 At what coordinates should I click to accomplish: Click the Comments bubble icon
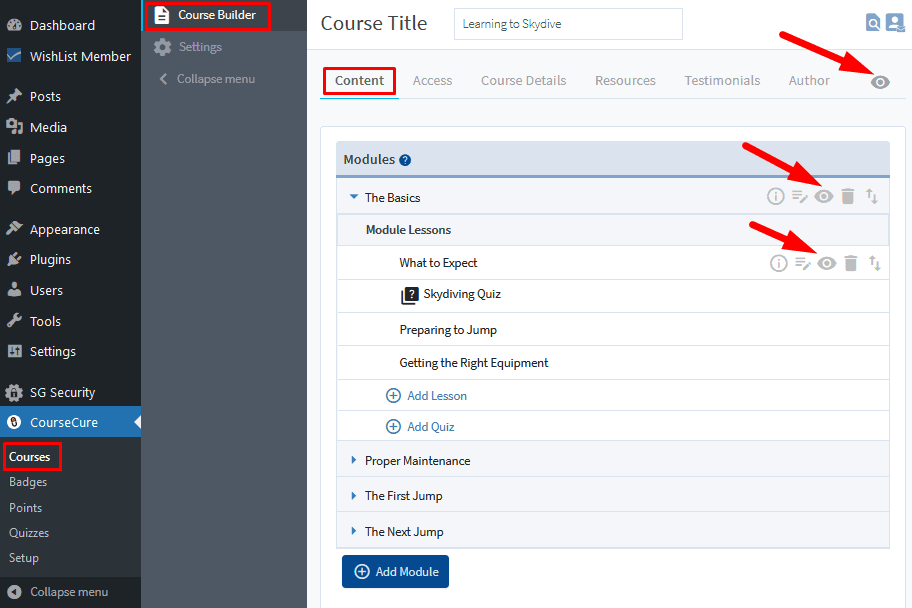[14, 188]
